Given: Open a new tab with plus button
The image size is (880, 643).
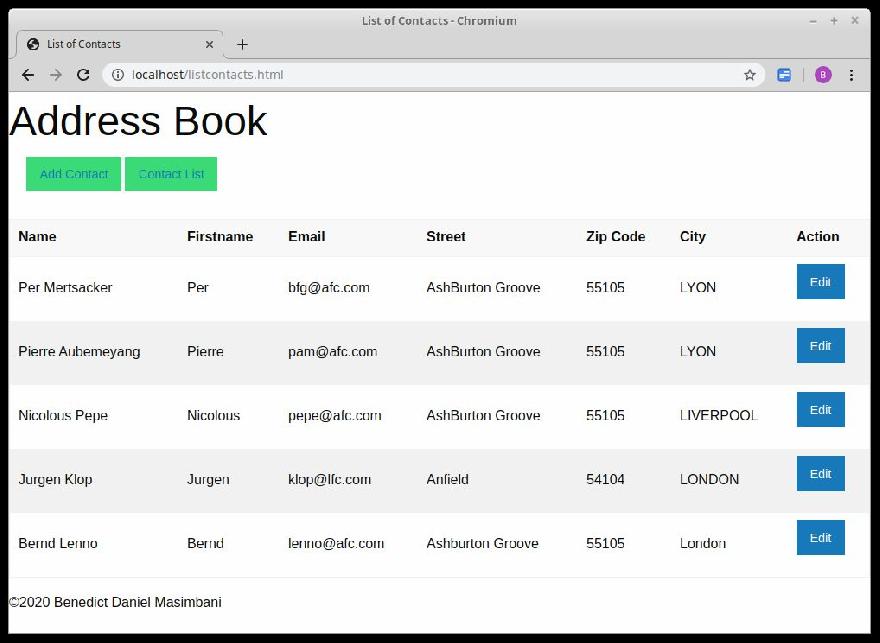Looking at the screenshot, I should pyautogui.click(x=242, y=44).
